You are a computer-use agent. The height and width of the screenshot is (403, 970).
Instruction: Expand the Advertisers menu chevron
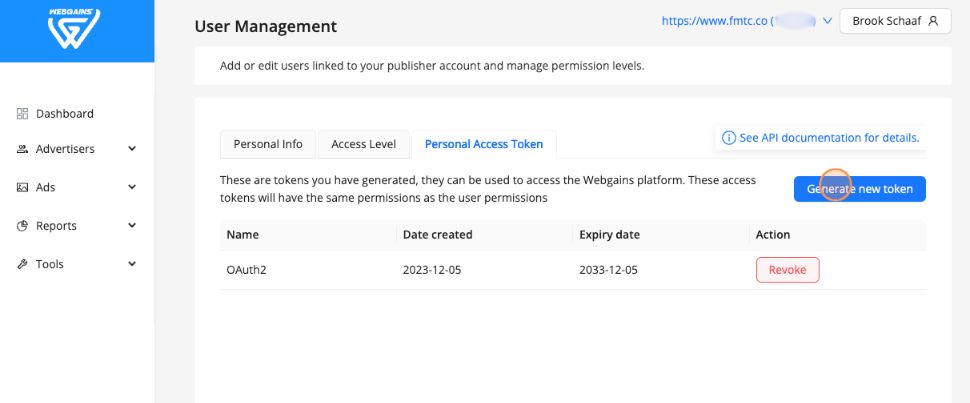[x=132, y=149]
